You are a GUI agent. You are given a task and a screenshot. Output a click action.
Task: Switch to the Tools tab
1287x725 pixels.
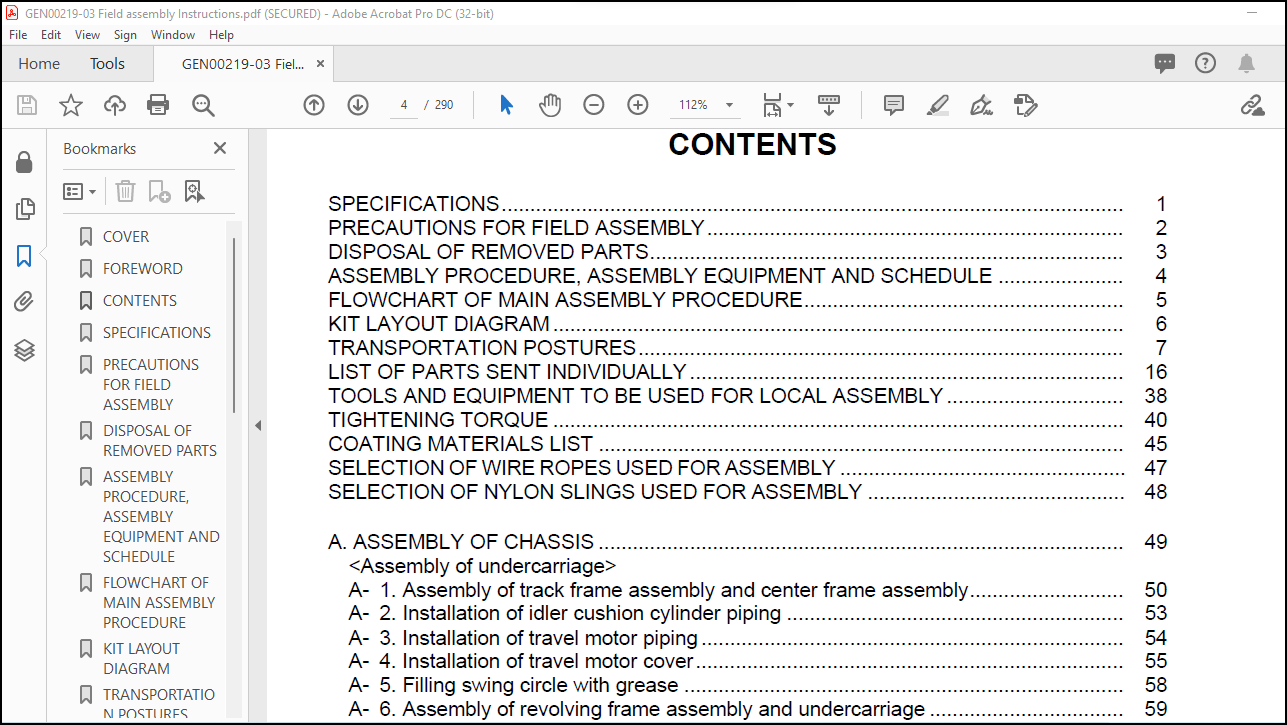click(x=107, y=63)
